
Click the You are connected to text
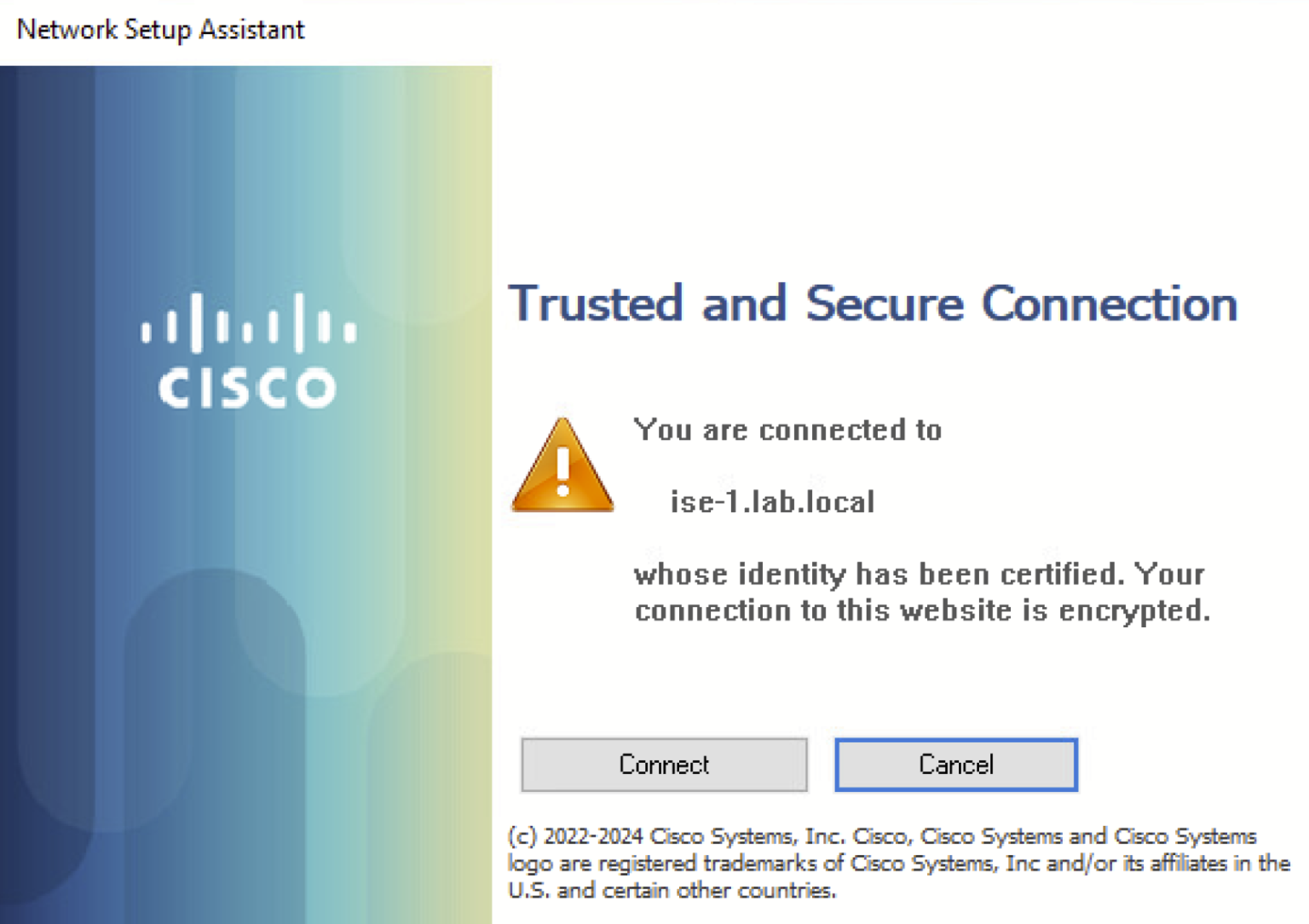click(x=788, y=430)
